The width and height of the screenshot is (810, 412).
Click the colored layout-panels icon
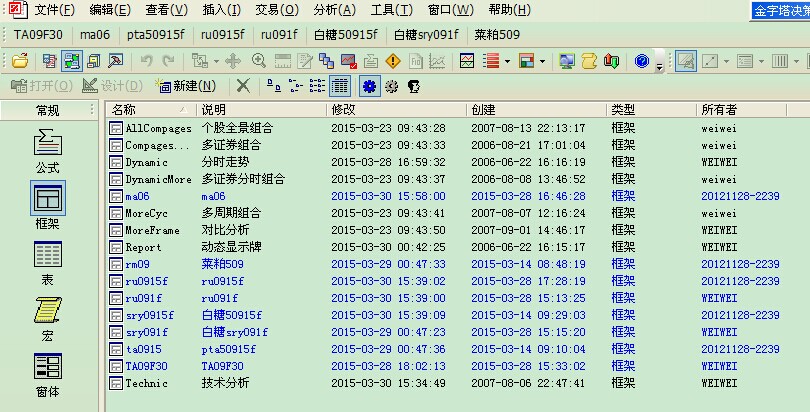[x=526, y=61]
